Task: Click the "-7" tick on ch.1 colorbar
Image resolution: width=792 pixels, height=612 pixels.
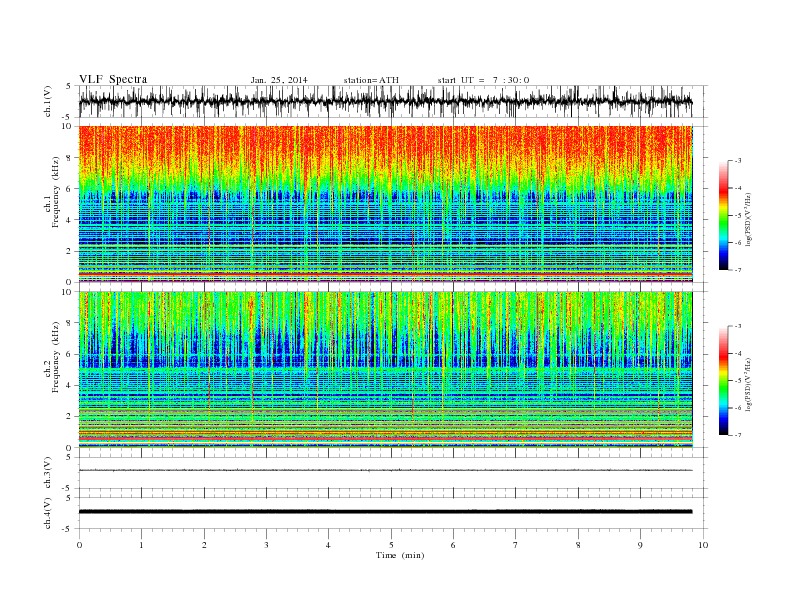Action: (x=738, y=270)
